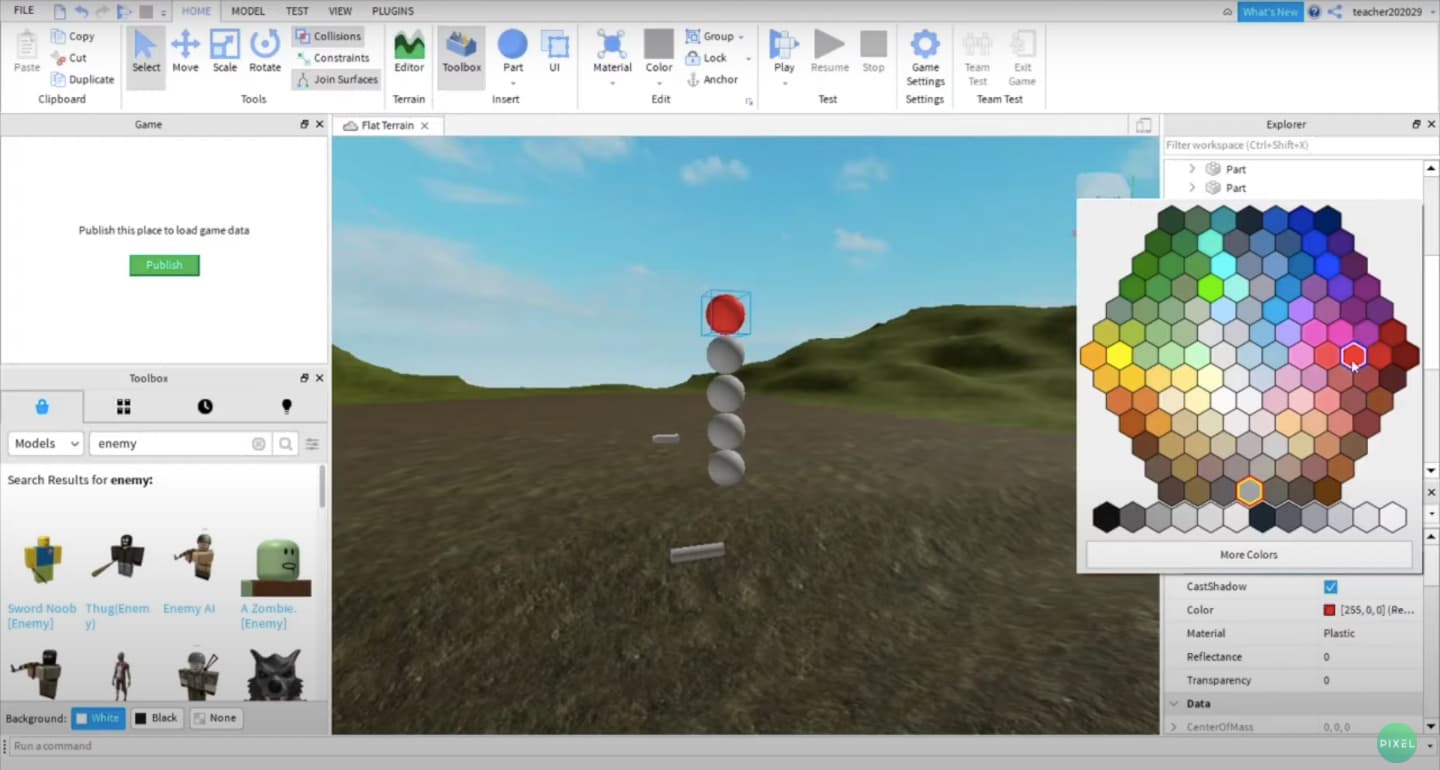The height and width of the screenshot is (770, 1440).
Task: Open the Toolbox Marketplace tab
Action: (42, 406)
